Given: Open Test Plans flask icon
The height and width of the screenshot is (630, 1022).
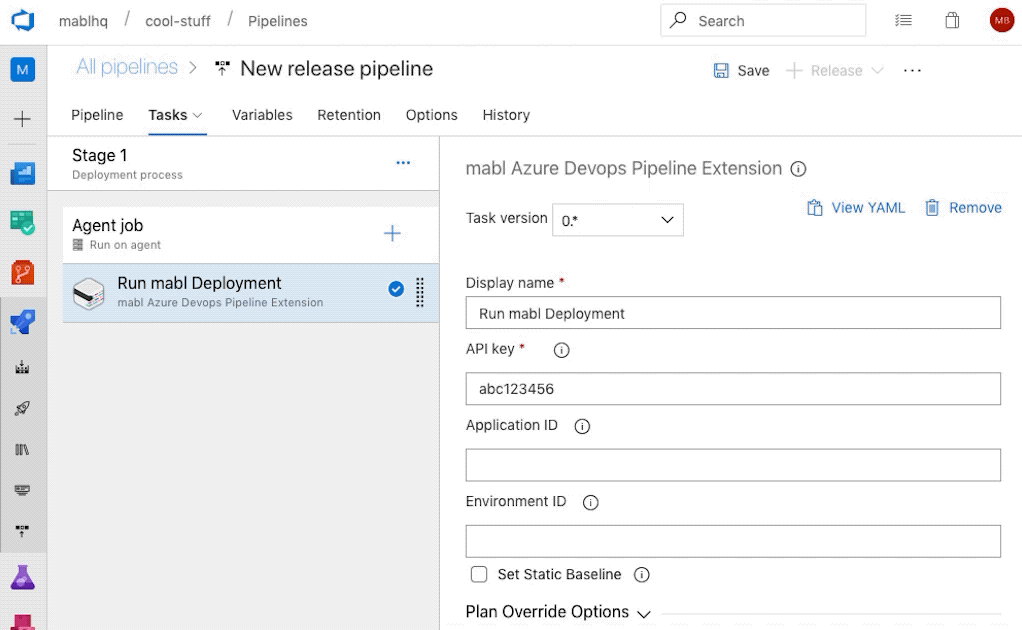Looking at the screenshot, I should (x=22, y=578).
